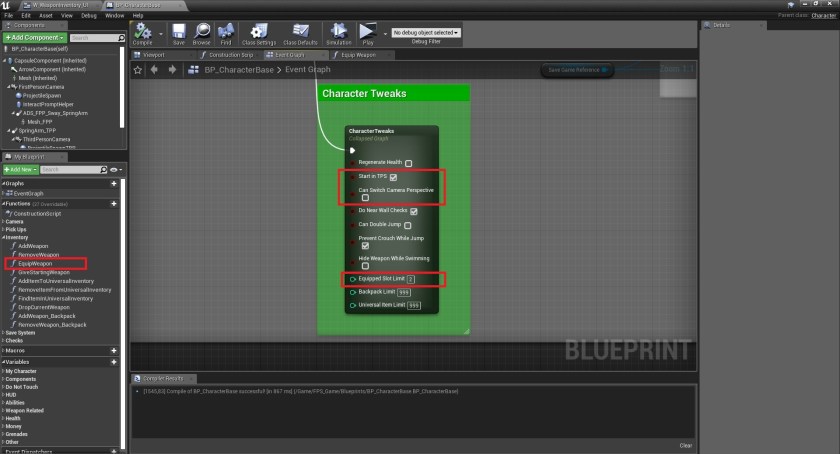Expand the My Character variables category
This screenshot has height=454, width=840.
(x=21, y=371)
